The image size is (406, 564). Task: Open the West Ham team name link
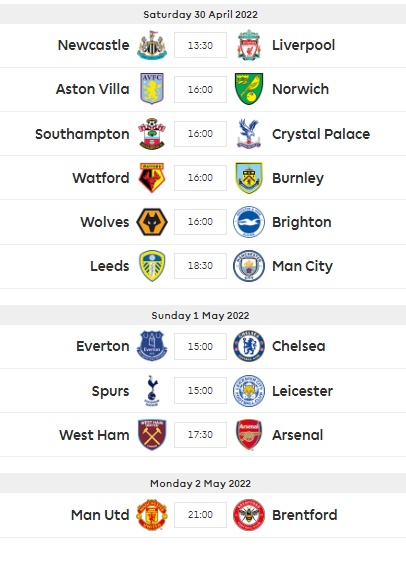[94, 435]
